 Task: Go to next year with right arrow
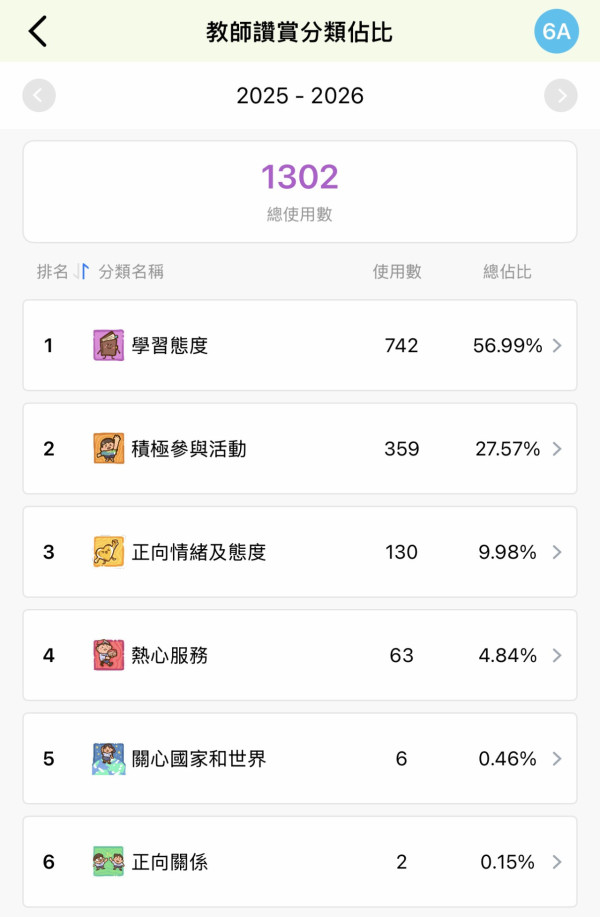(x=562, y=96)
